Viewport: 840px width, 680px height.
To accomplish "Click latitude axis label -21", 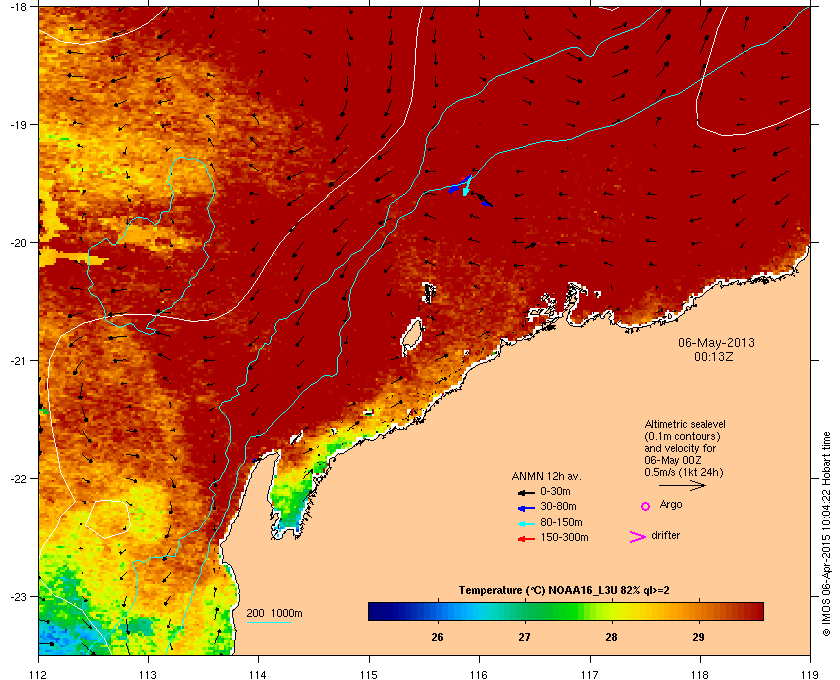I will [x=19, y=361].
